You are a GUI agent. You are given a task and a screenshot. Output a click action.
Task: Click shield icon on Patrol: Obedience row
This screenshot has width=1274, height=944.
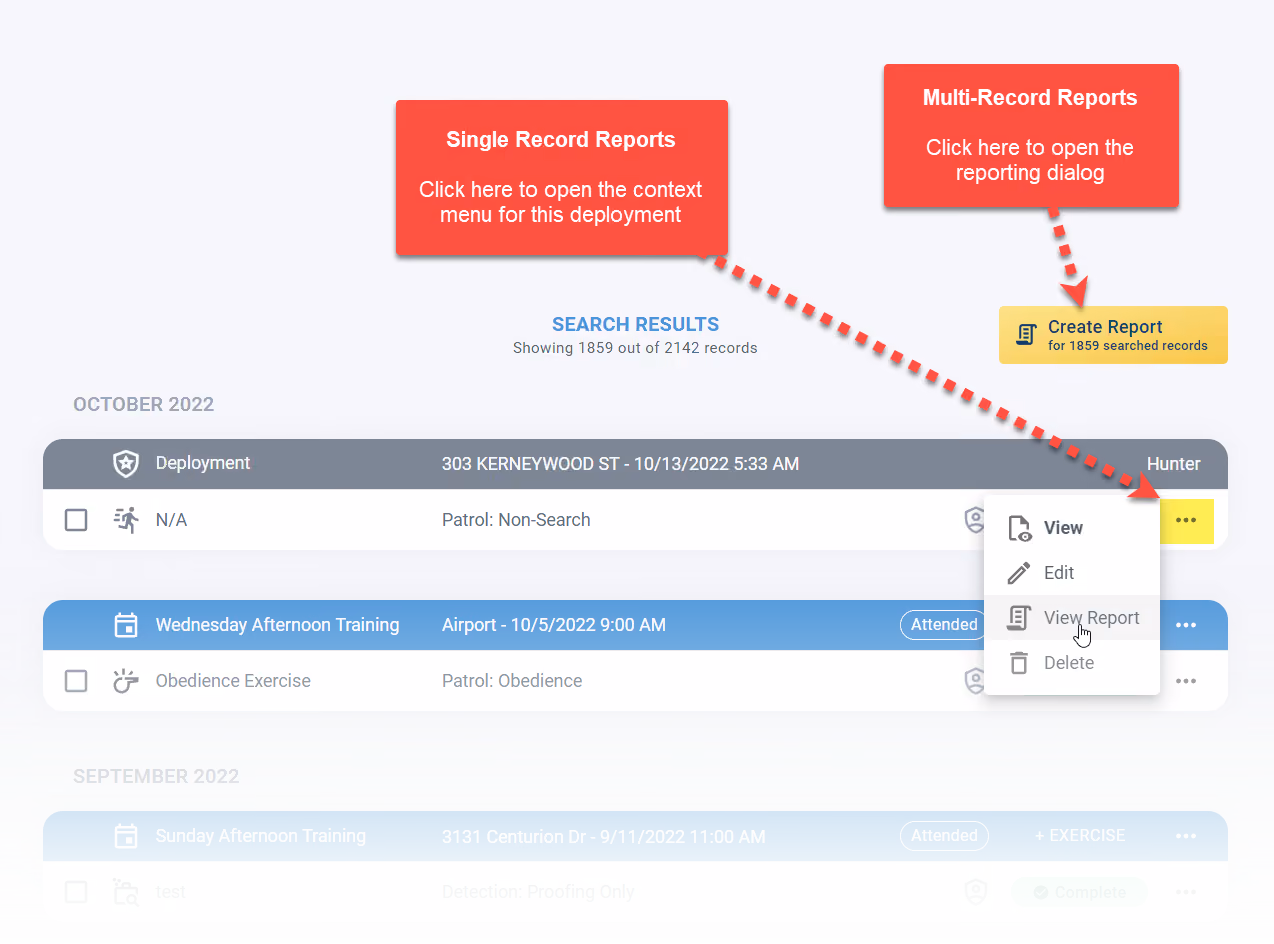pyautogui.click(x=974, y=681)
